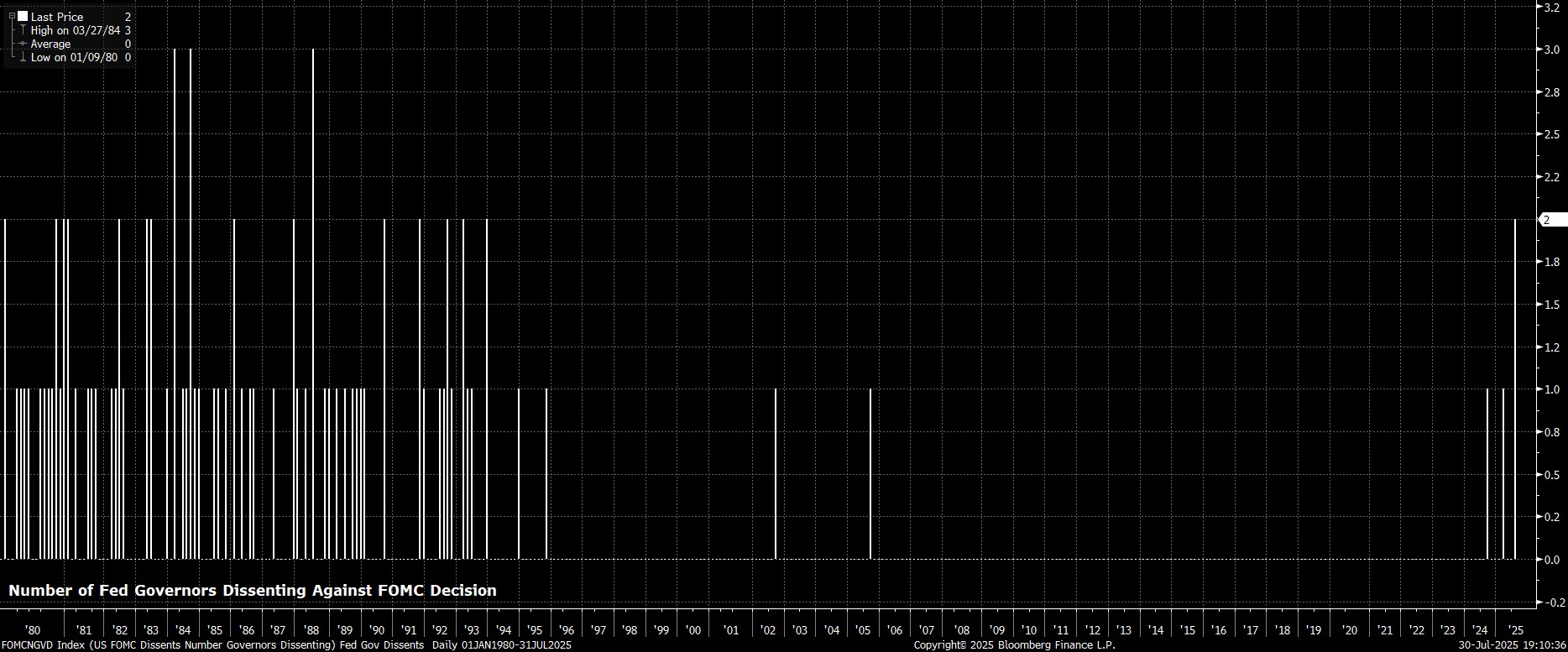Screen dimensions: 1568x652
Task: Click the latest two-dissent bar in 2025
Action: [1515, 389]
